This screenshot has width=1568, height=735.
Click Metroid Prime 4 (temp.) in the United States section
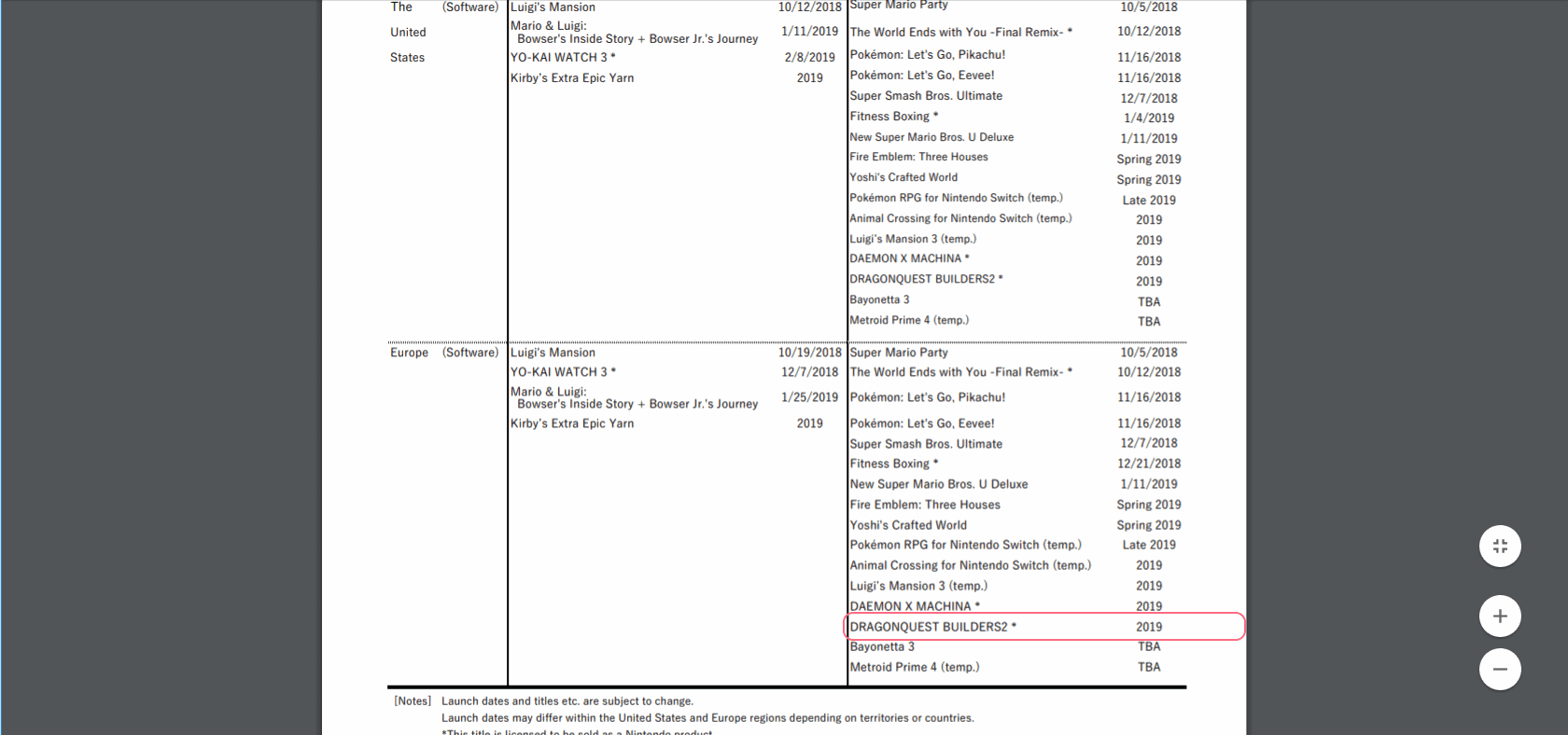click(x=909, y=321)
